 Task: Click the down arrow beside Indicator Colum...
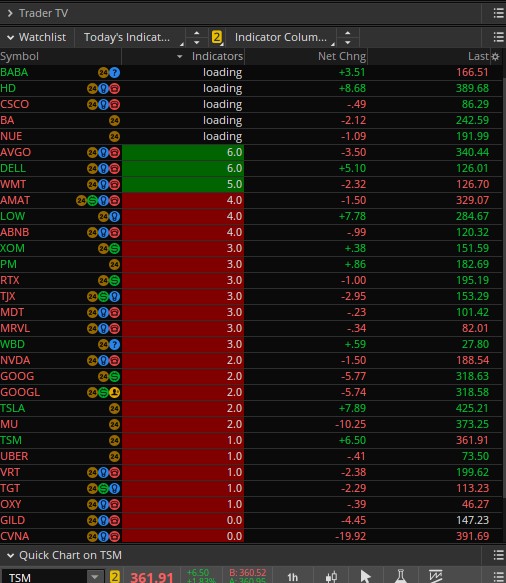click(x=347, y=42)
